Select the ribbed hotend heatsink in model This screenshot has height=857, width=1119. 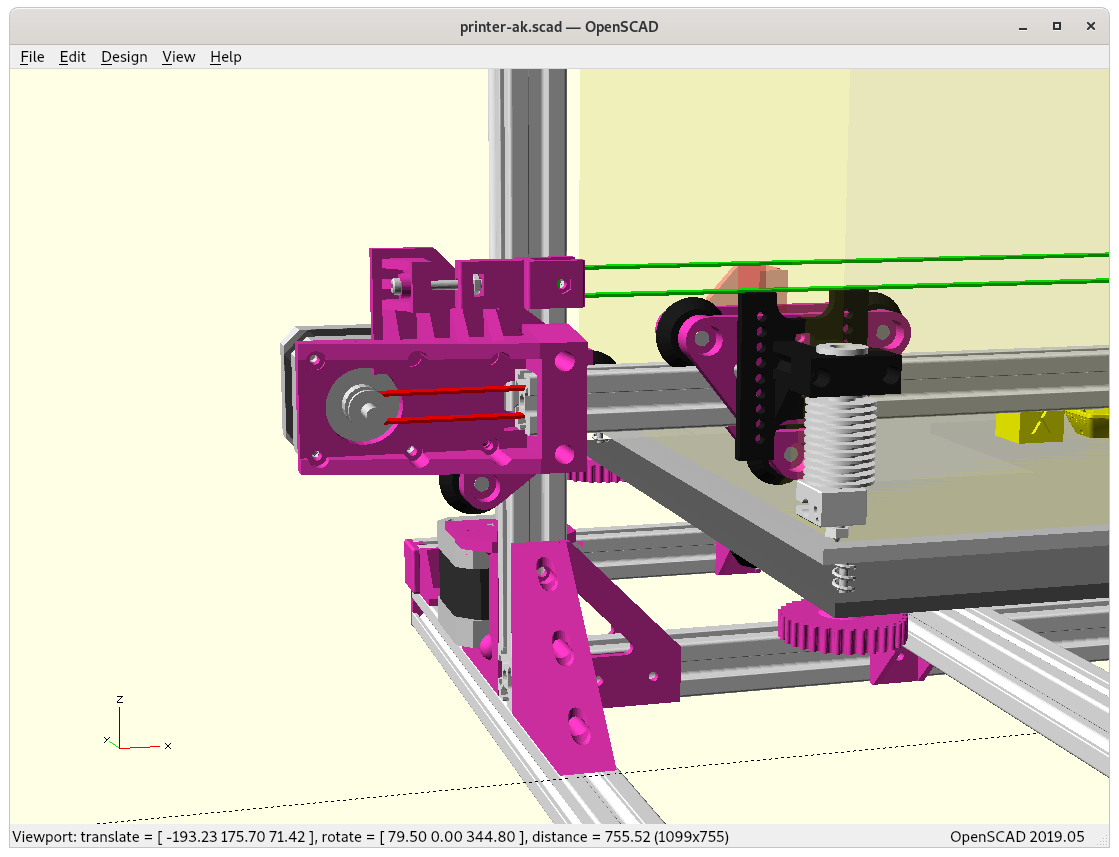[x=839, y=438]
